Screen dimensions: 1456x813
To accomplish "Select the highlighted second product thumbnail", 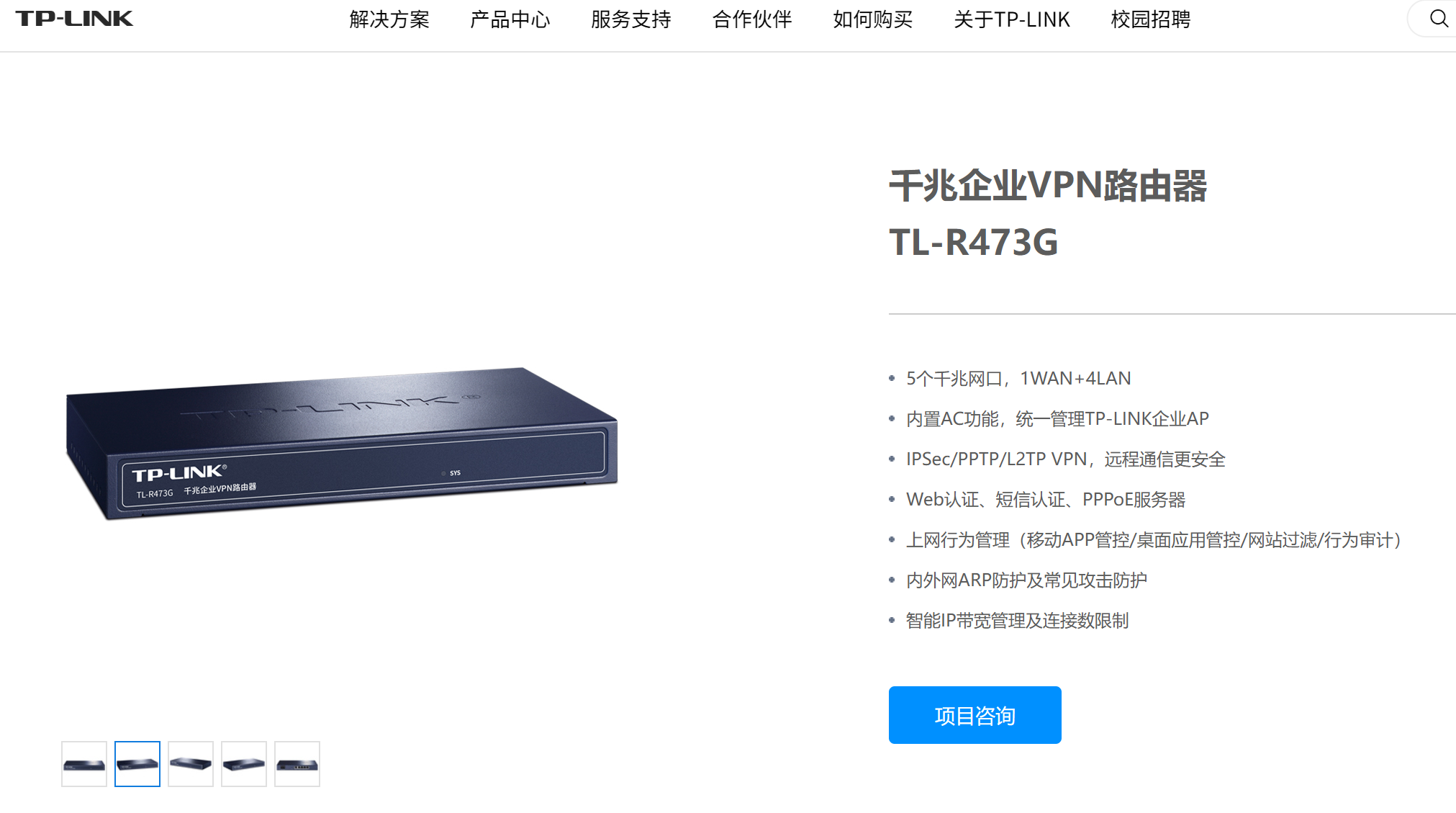I will pos(137,764).
